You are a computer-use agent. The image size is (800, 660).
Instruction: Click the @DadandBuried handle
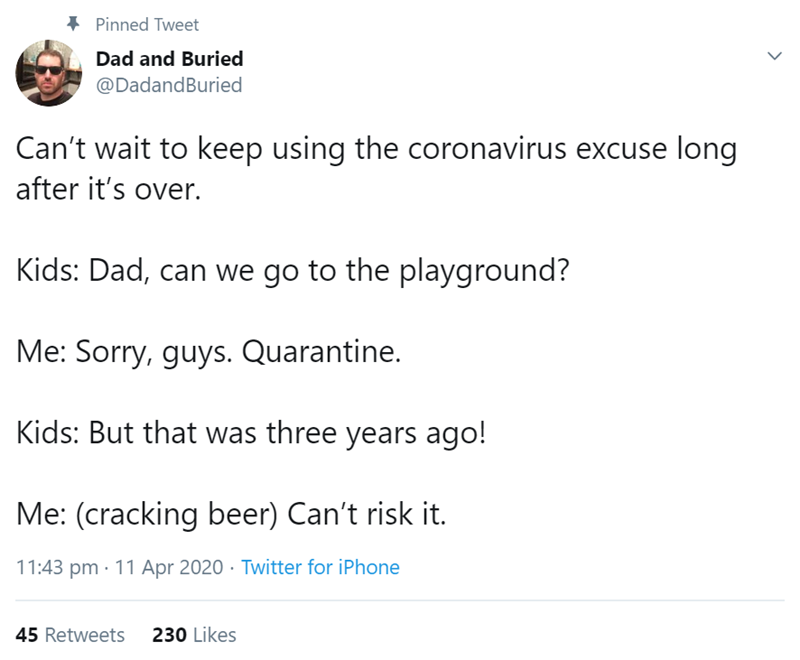[x=169, y=85]
